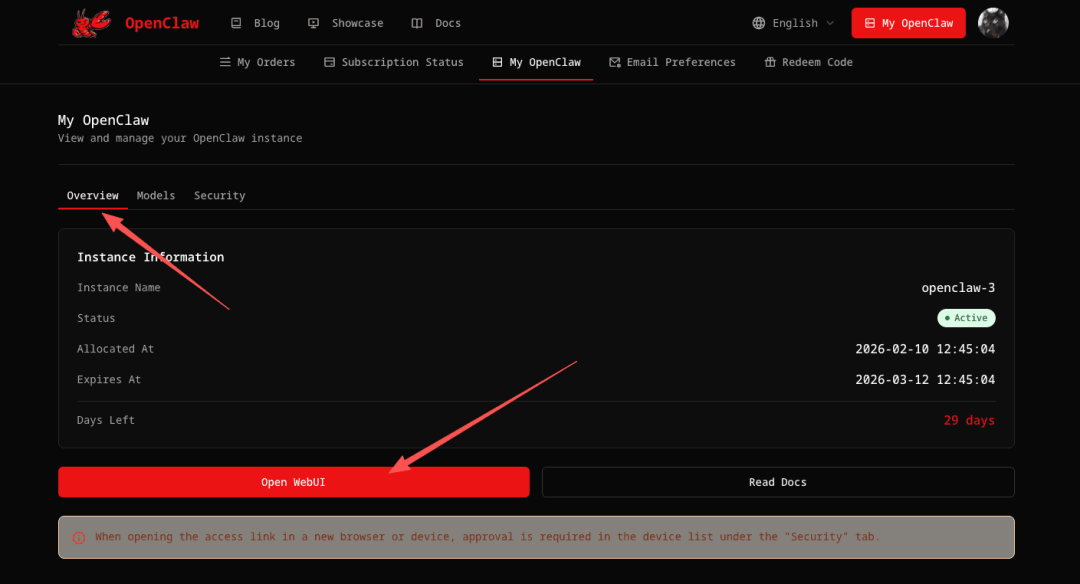1080x584 pixels.
Task: Click the globe language icon
Action: click(759, 23)
